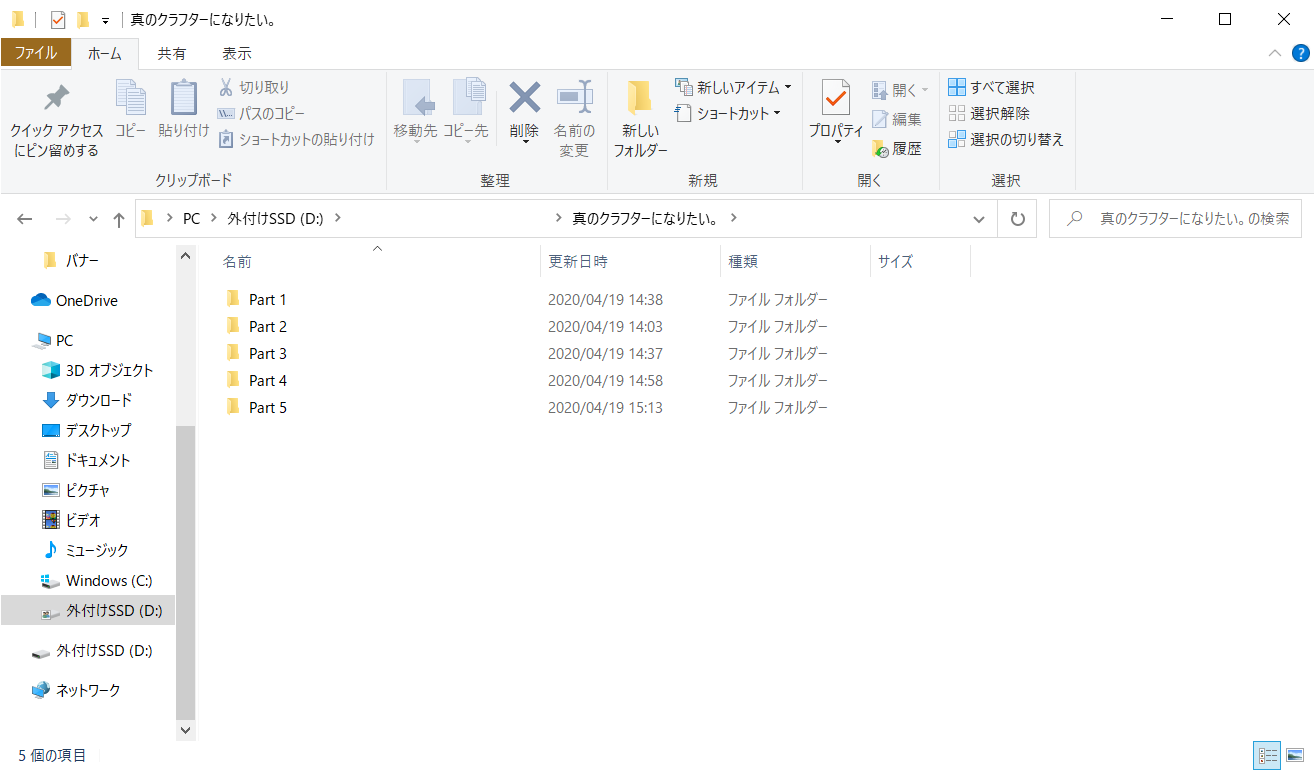Image resolution: width=1315 pixels, height=771 pixels.
Task: Click the New Folder icon
Action: pyautogui.click(x=640, y=99)
